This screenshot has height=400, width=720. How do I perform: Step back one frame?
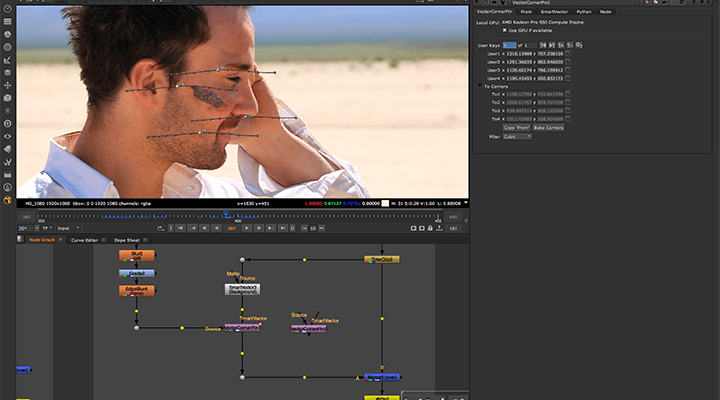point(204,228)
